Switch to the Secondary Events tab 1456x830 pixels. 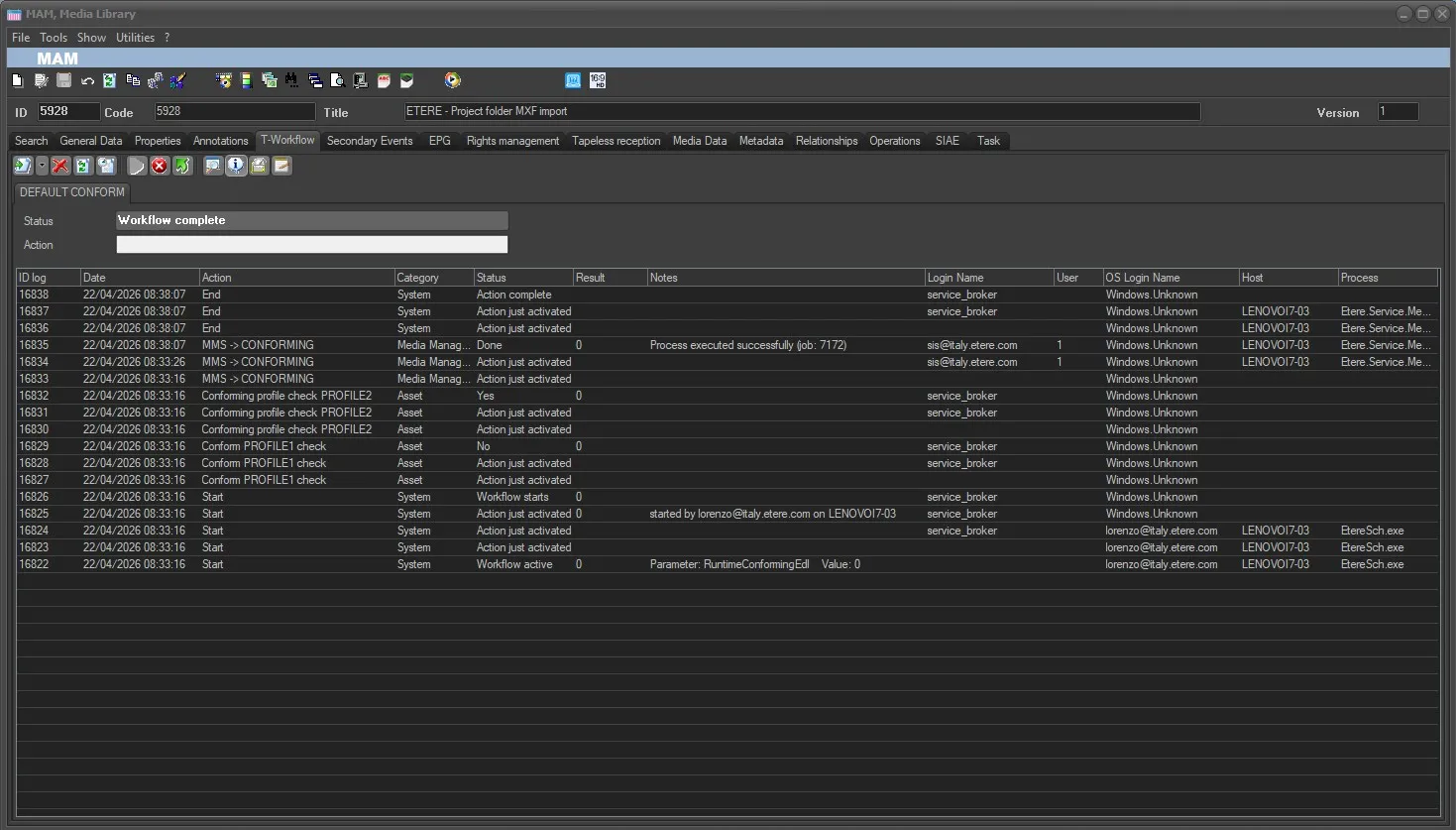click(x=370, y=141)
